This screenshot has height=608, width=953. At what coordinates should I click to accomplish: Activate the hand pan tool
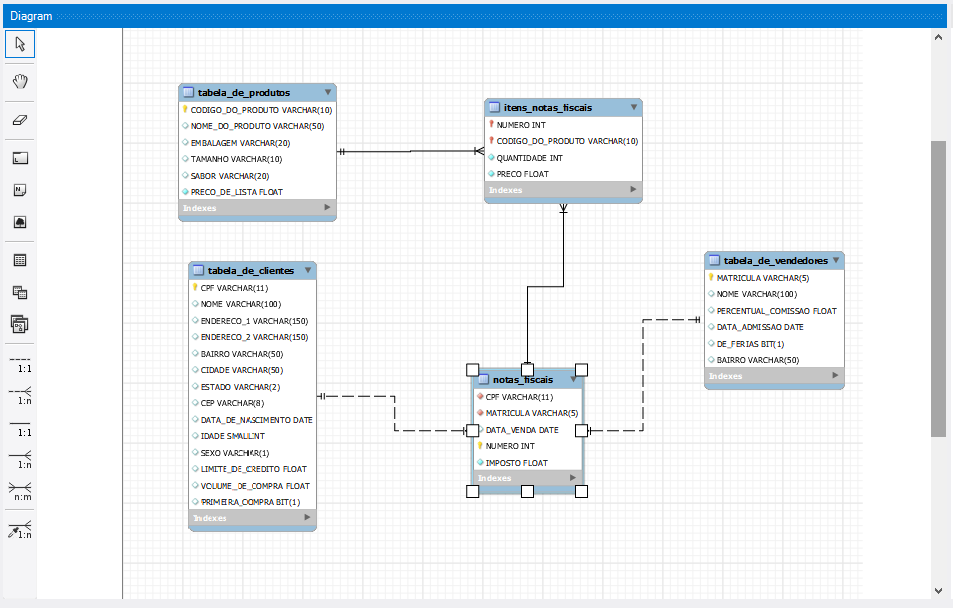click(20, 81)
